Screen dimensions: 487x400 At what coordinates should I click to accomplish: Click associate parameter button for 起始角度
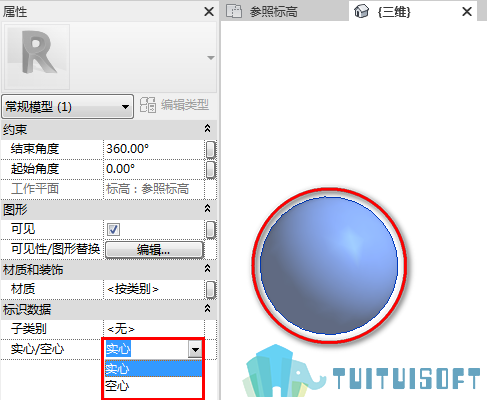pyautogui.click(x=211, y=169)
